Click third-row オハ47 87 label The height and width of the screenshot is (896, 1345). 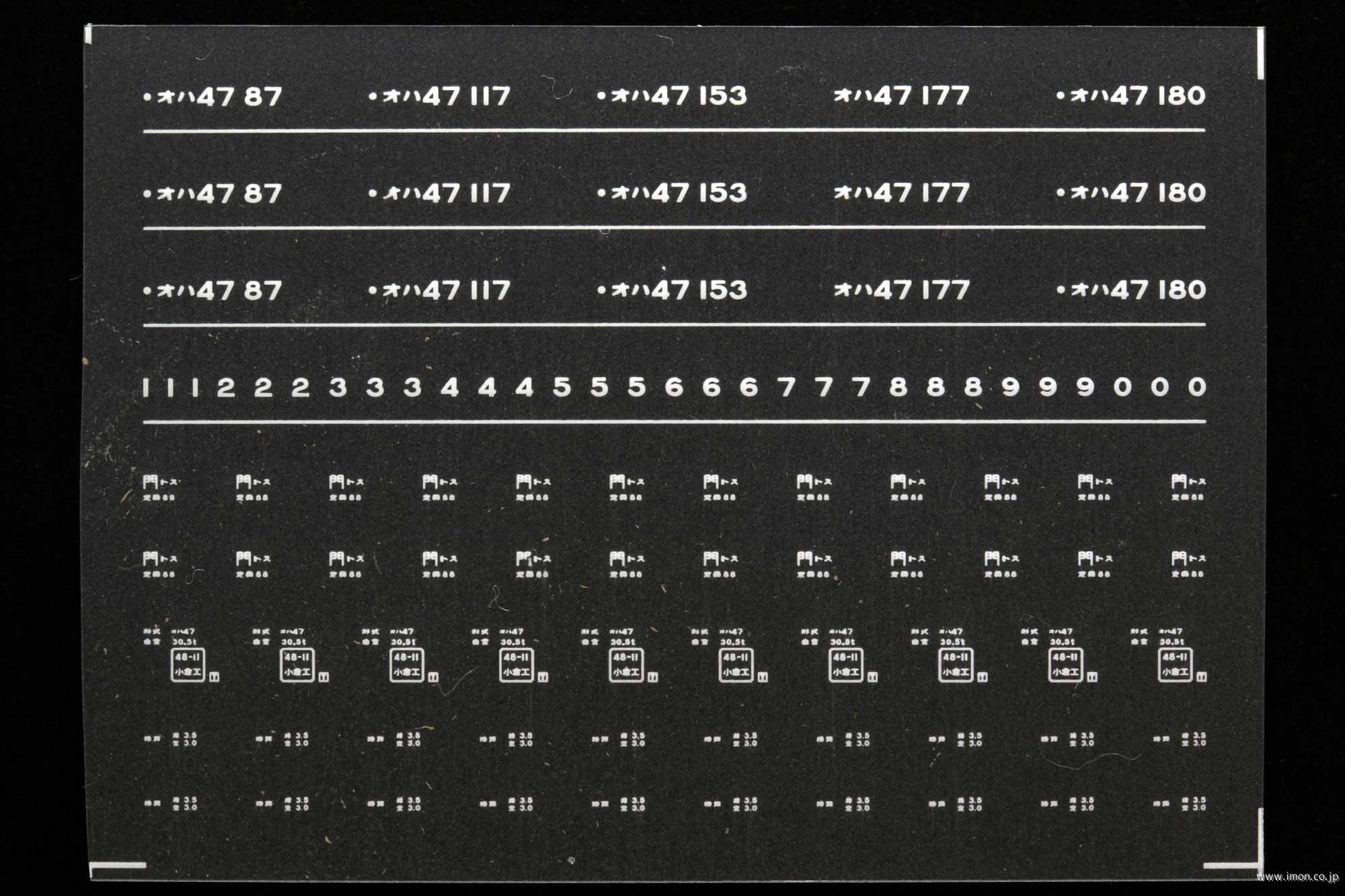[x=213, y=292]
